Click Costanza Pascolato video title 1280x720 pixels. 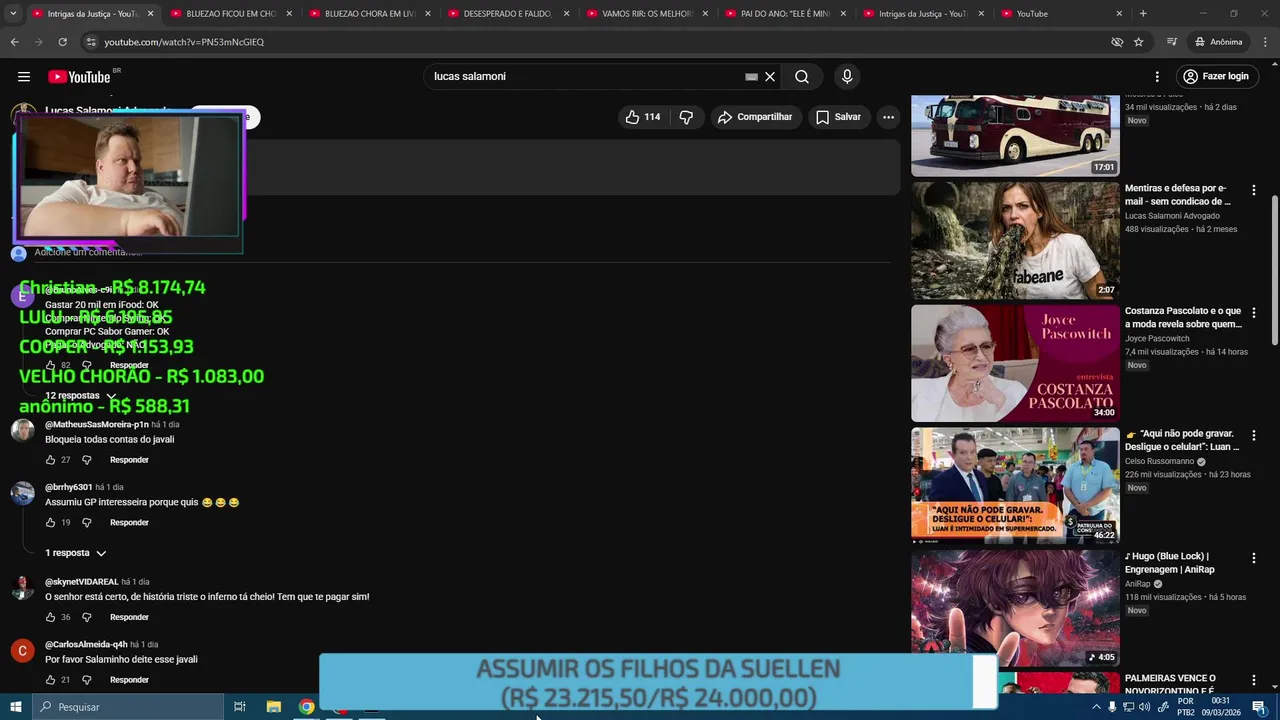(1183, 318)
